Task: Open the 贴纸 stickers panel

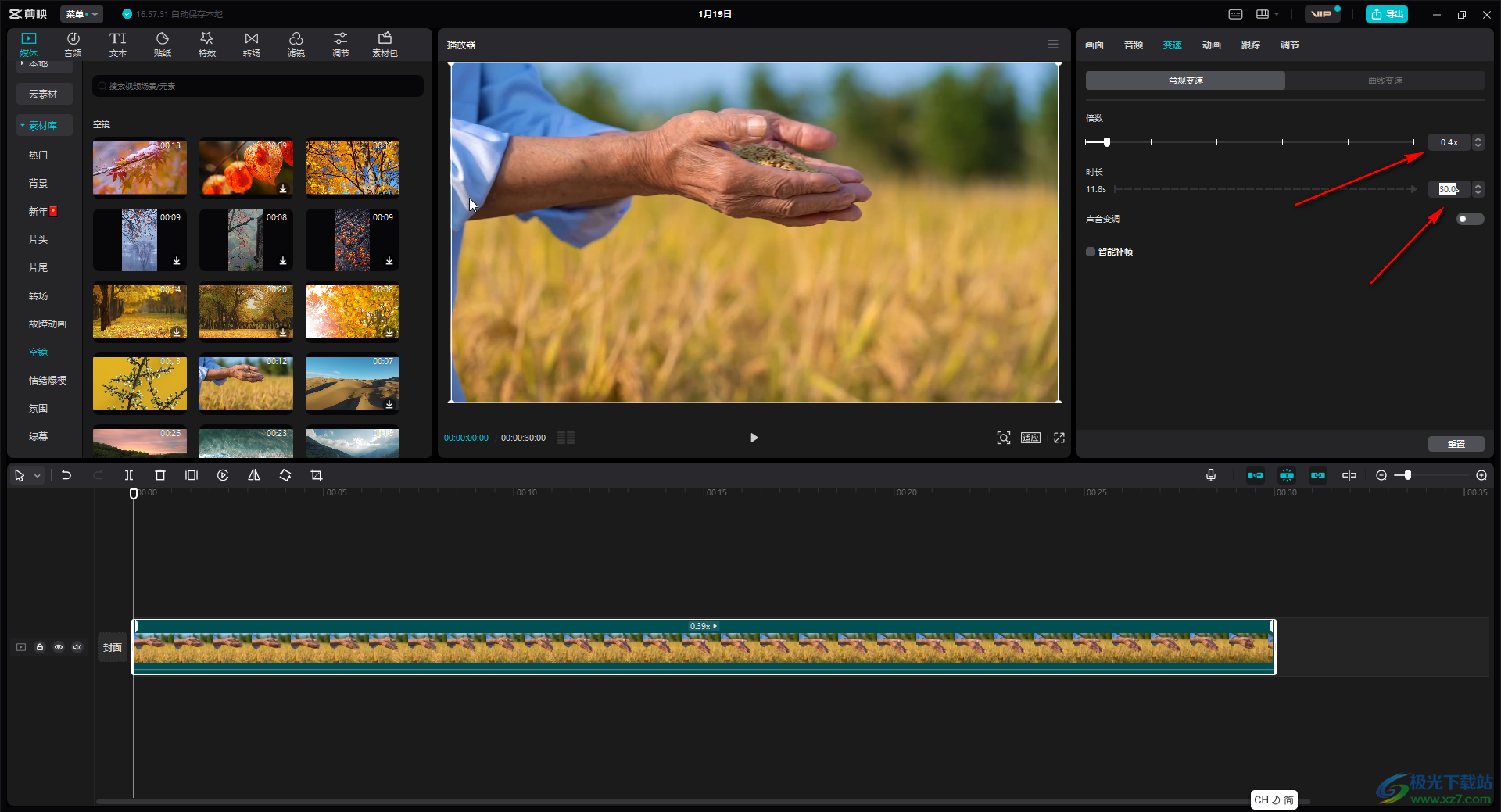Action: 163,45
